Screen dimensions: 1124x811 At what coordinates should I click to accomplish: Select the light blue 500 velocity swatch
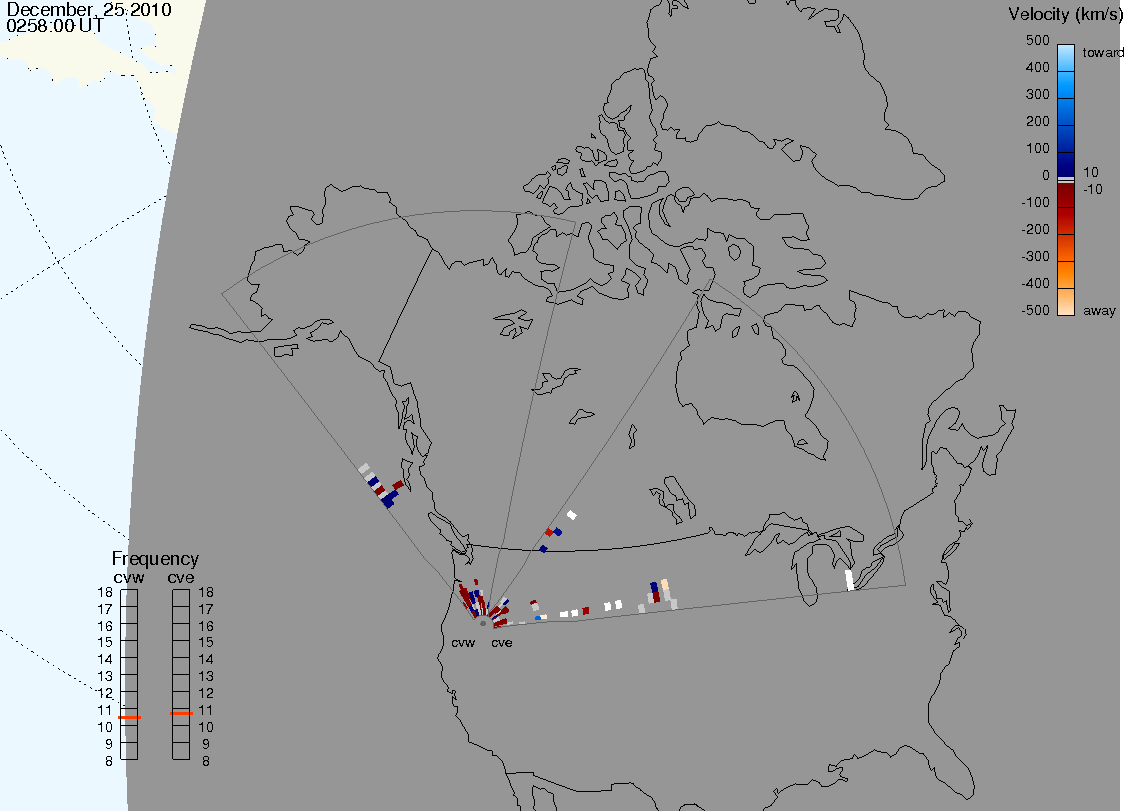pyautogui.click(x=1066, y=56)
